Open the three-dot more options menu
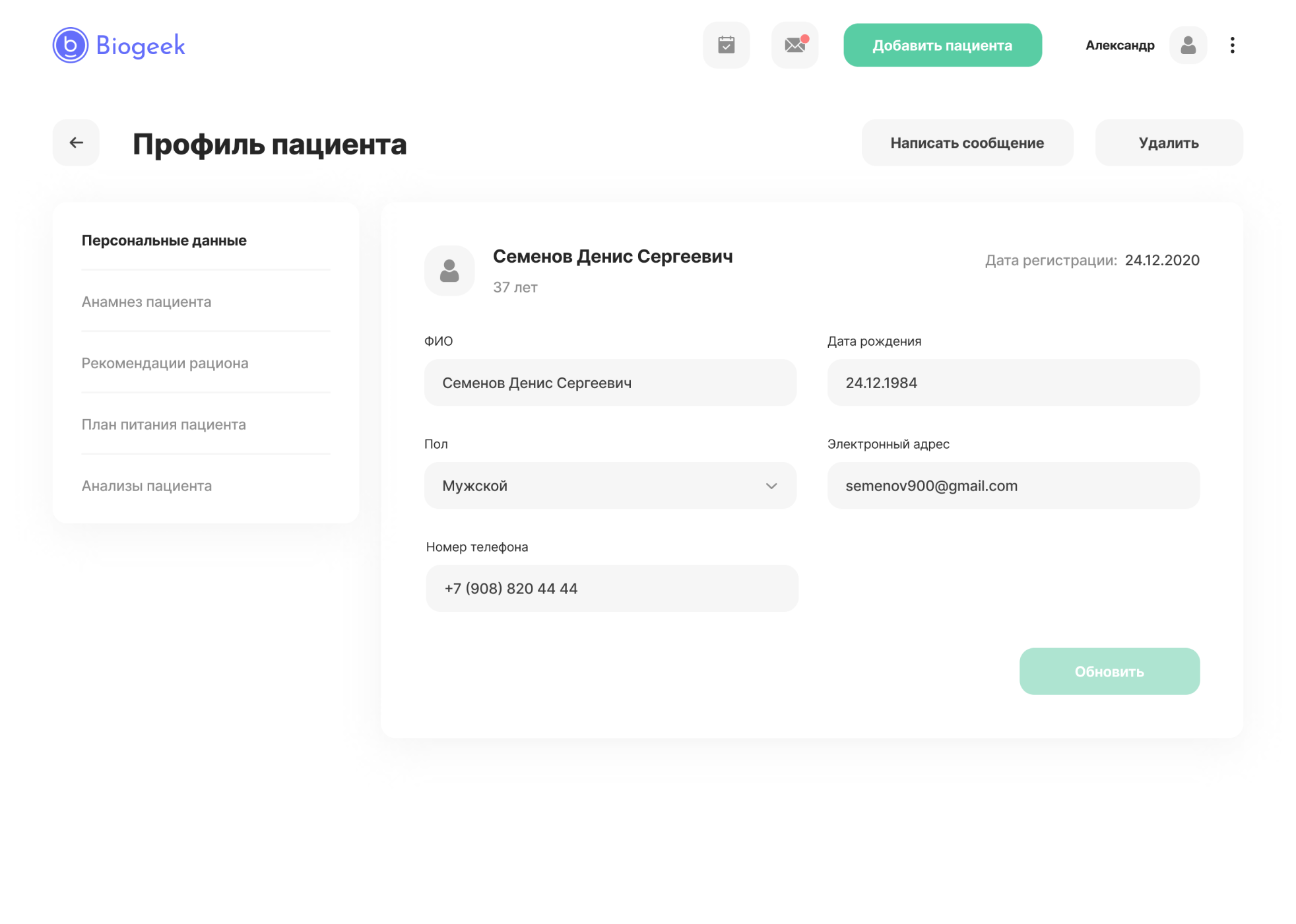This screenshot has height=924, width=1296. click(1232, 45)
